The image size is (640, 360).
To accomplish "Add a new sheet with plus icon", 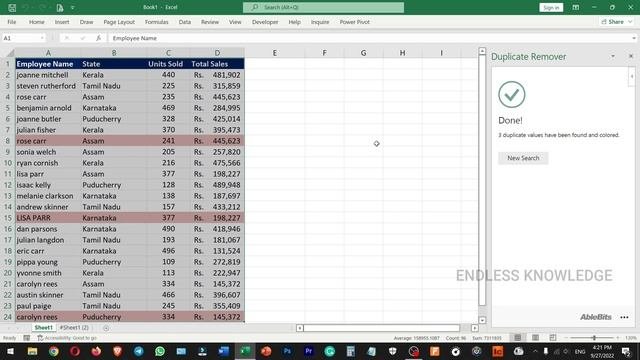I will click(x=106, y=328).
